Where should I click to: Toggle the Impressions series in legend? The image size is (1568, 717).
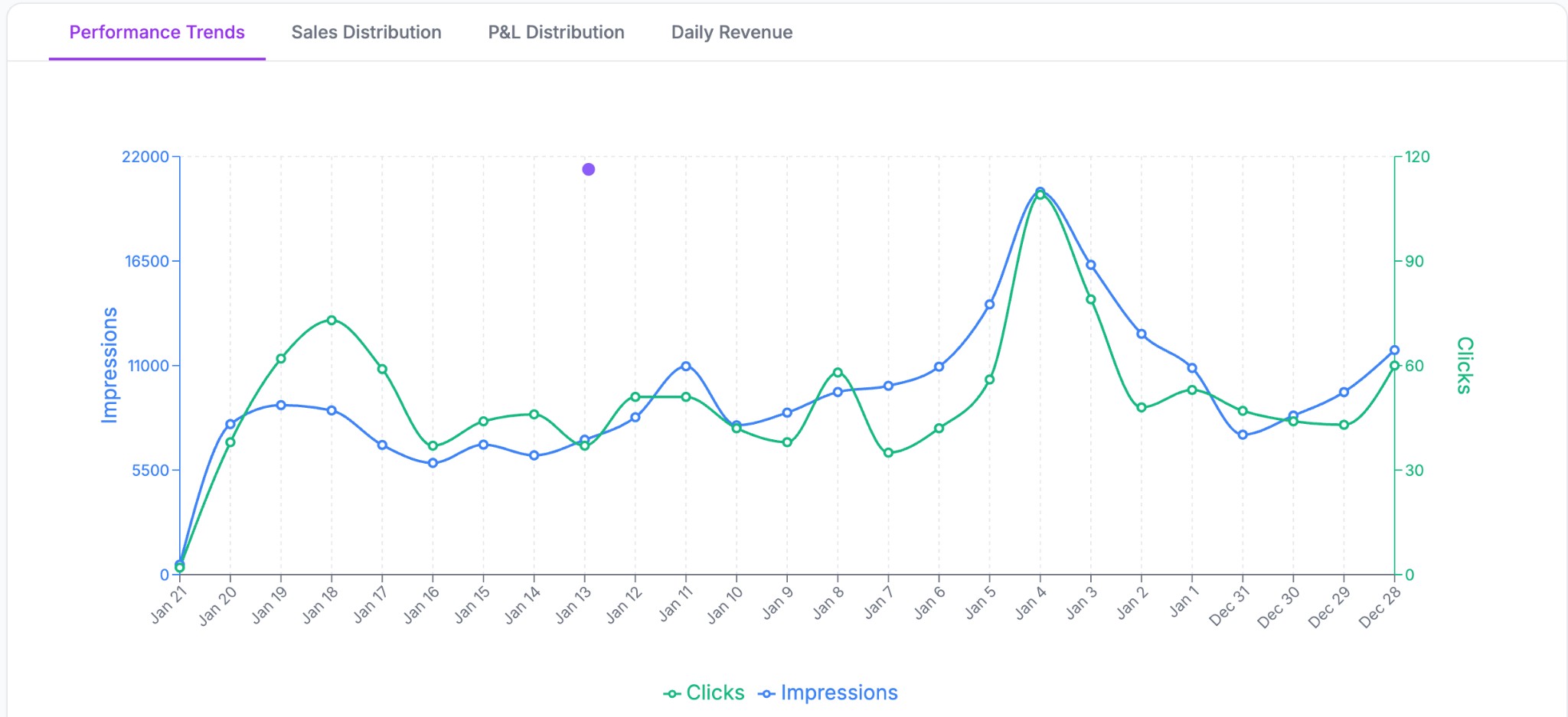[x=828, y=693]
